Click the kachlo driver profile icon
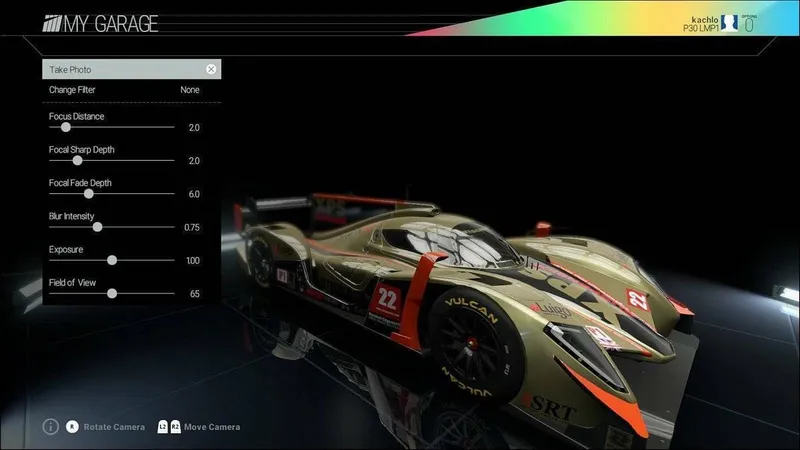Screen dimensions: 800x450 pos(729,23)
